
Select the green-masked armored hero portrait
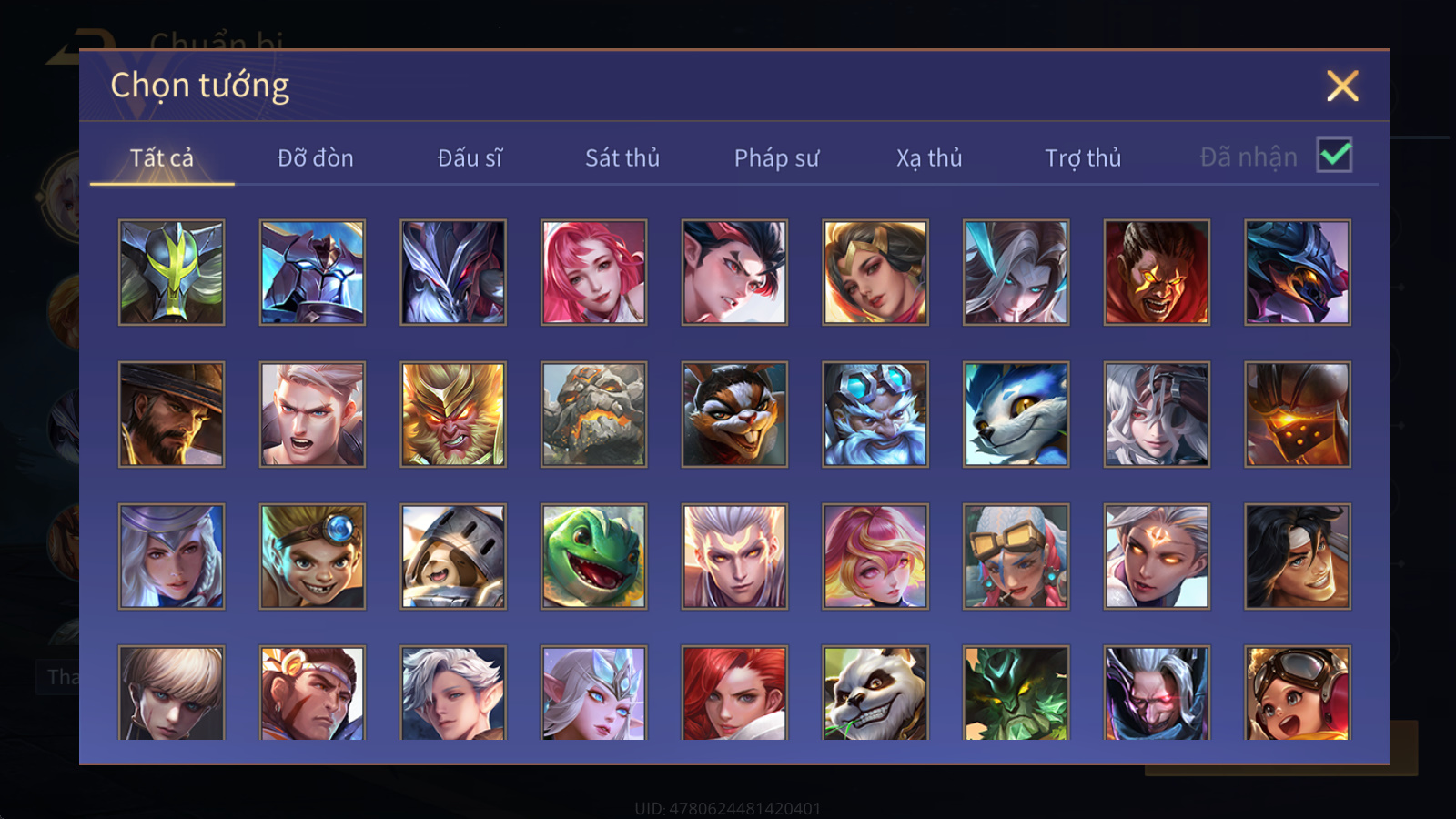171,272
